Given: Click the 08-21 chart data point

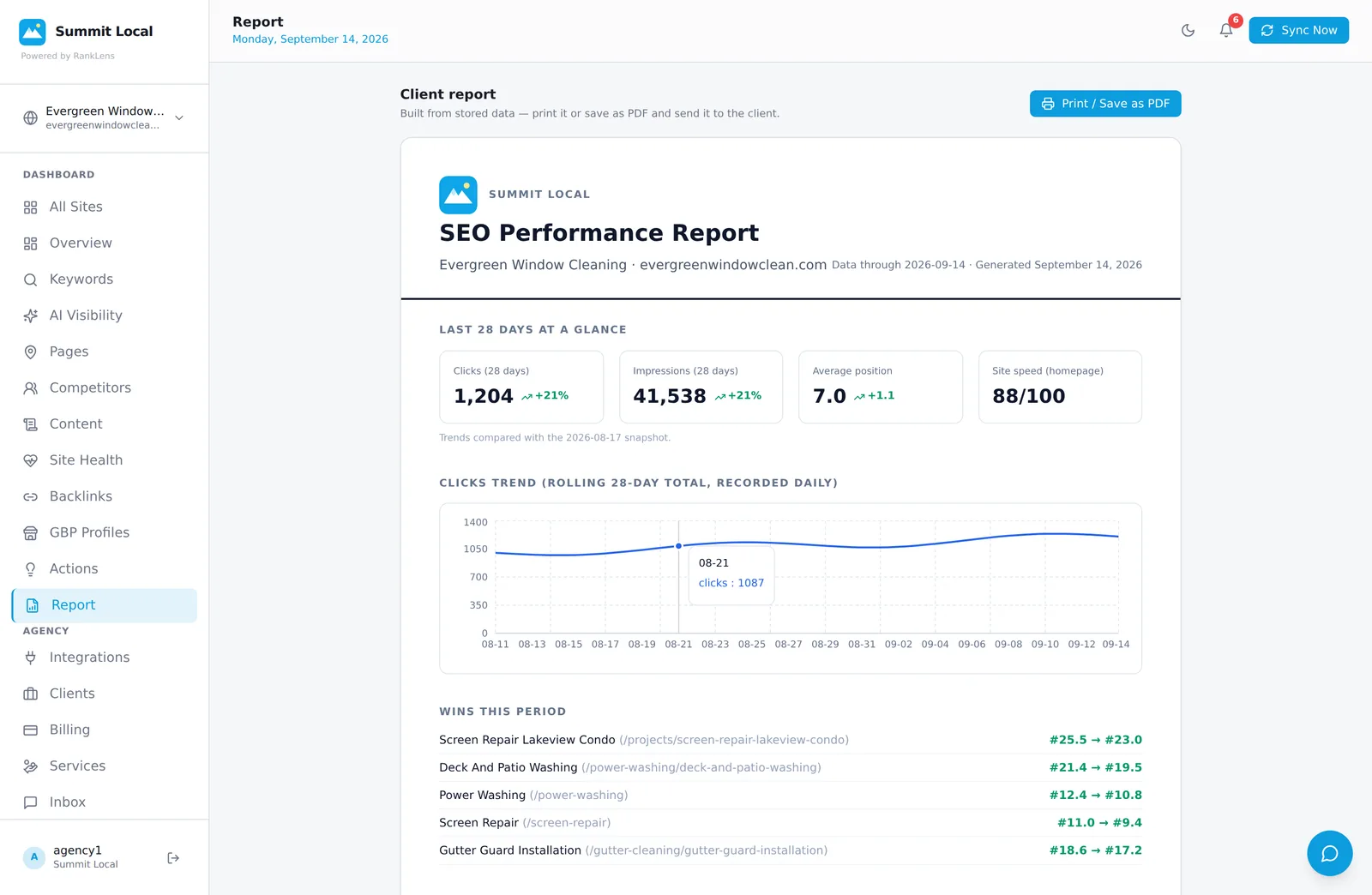Looking at the screenshot, I should tap(678, 546).
